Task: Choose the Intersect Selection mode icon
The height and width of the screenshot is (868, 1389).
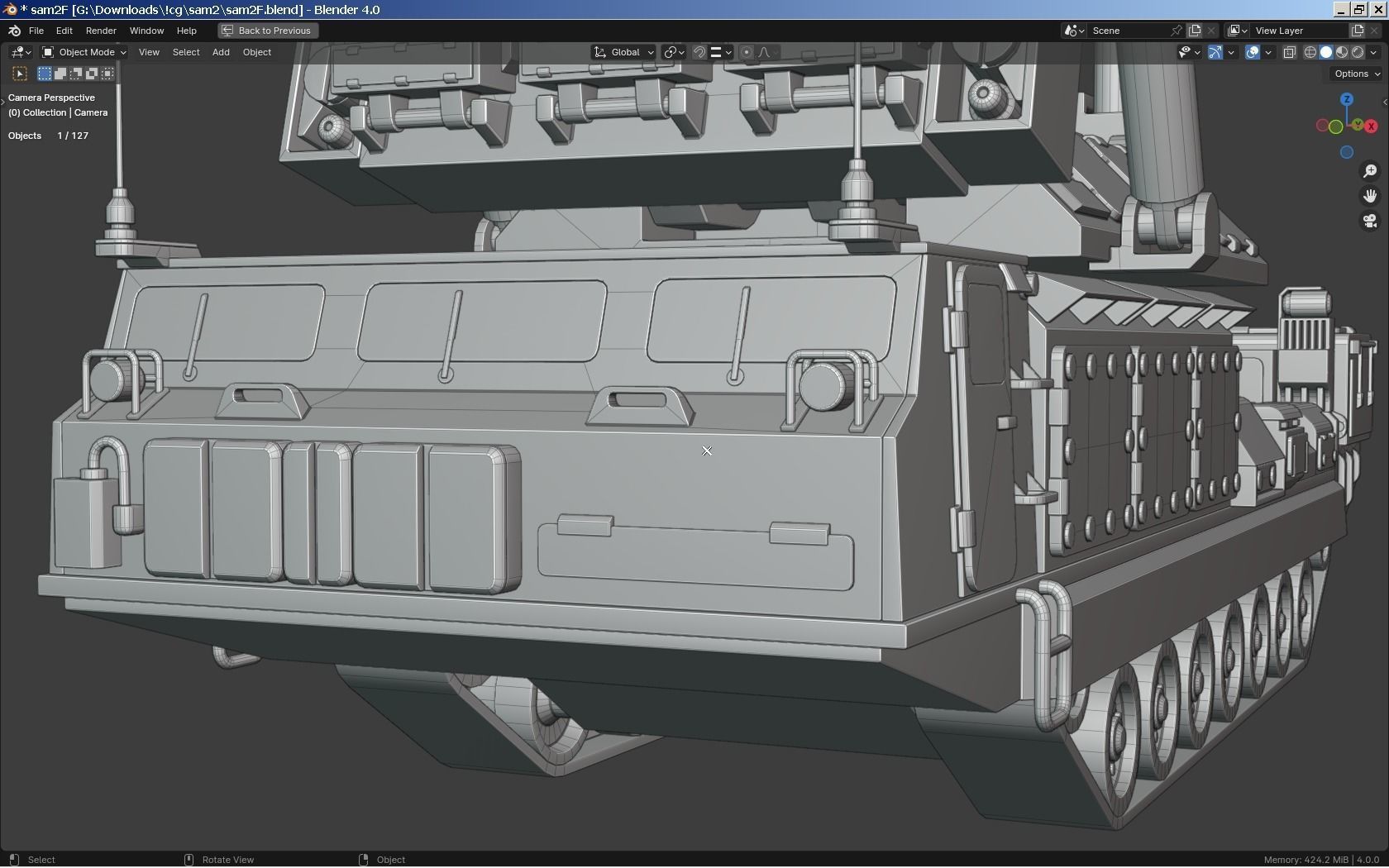Action: [107, 74]
